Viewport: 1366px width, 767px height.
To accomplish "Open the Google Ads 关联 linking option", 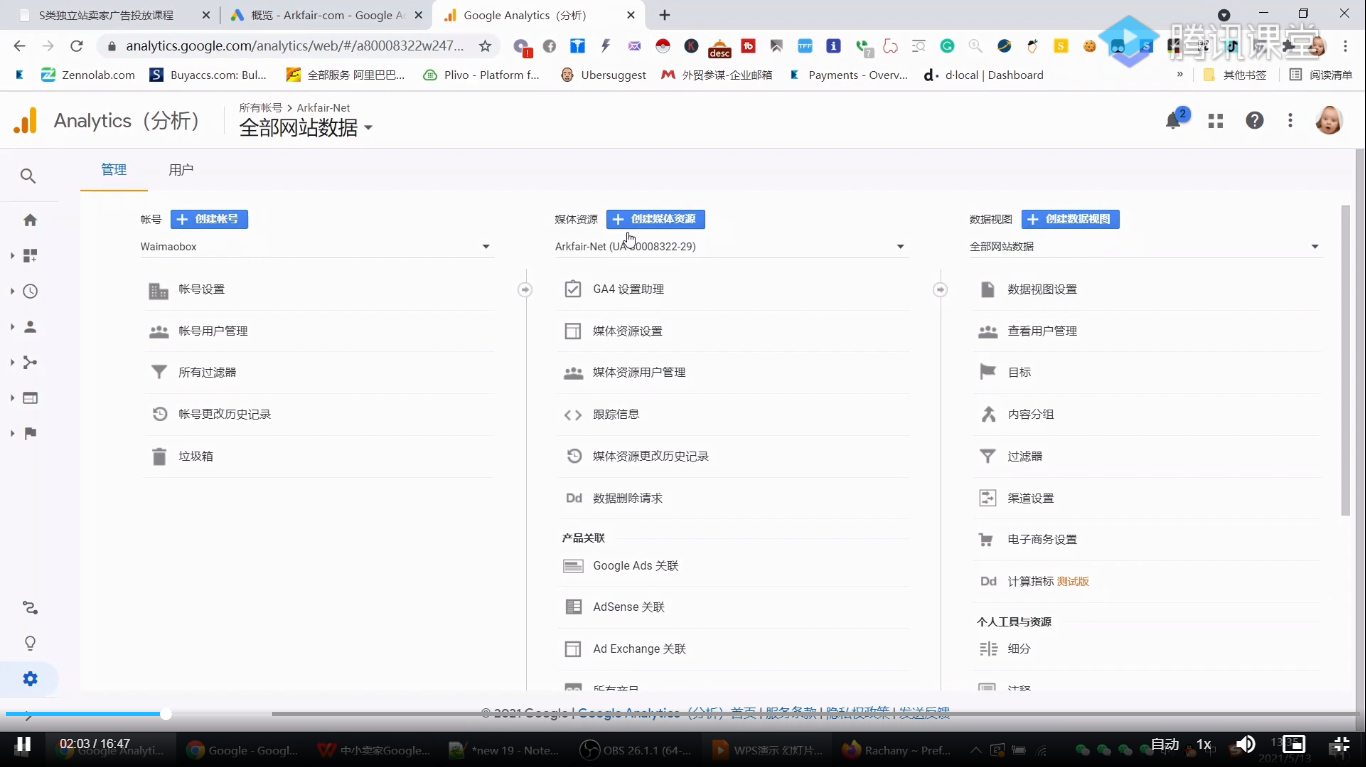I will click(x=637, y=565).
